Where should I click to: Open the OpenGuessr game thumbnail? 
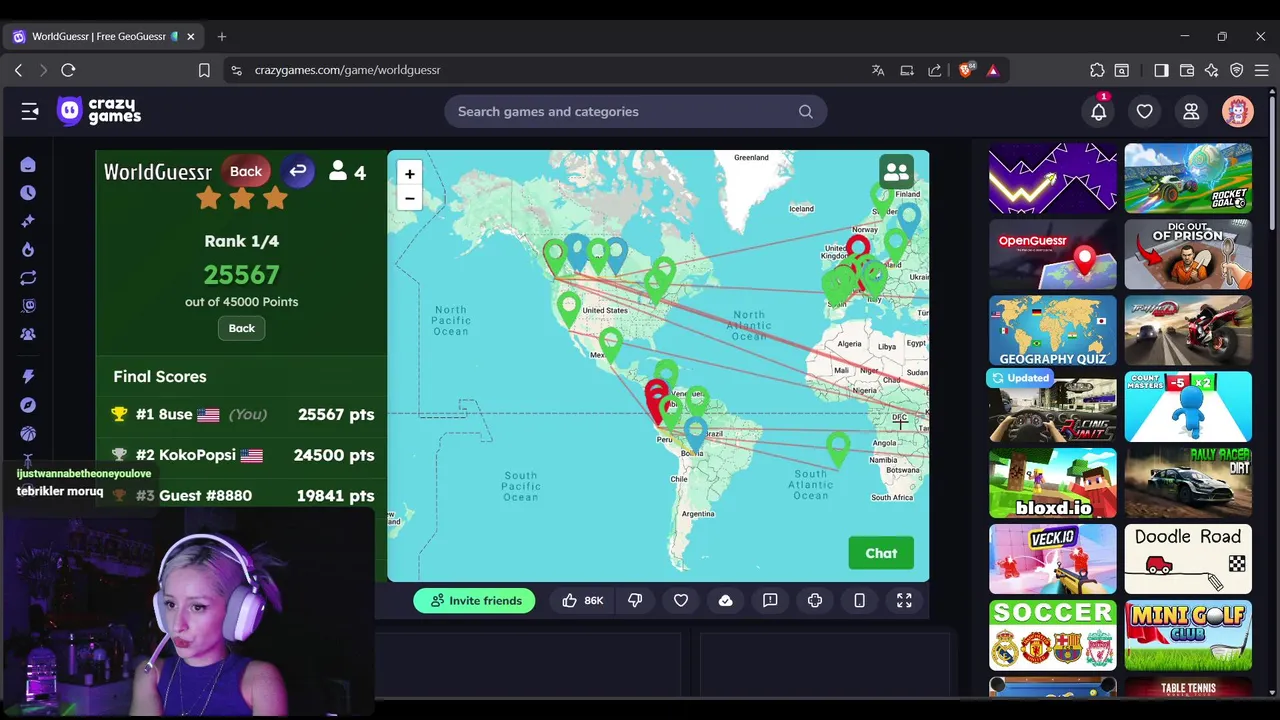[1052, 255]
